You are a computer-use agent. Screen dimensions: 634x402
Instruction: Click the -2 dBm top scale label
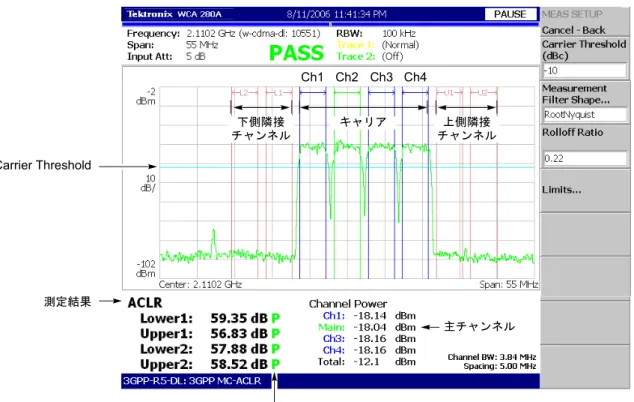click(x=146, y=97)
